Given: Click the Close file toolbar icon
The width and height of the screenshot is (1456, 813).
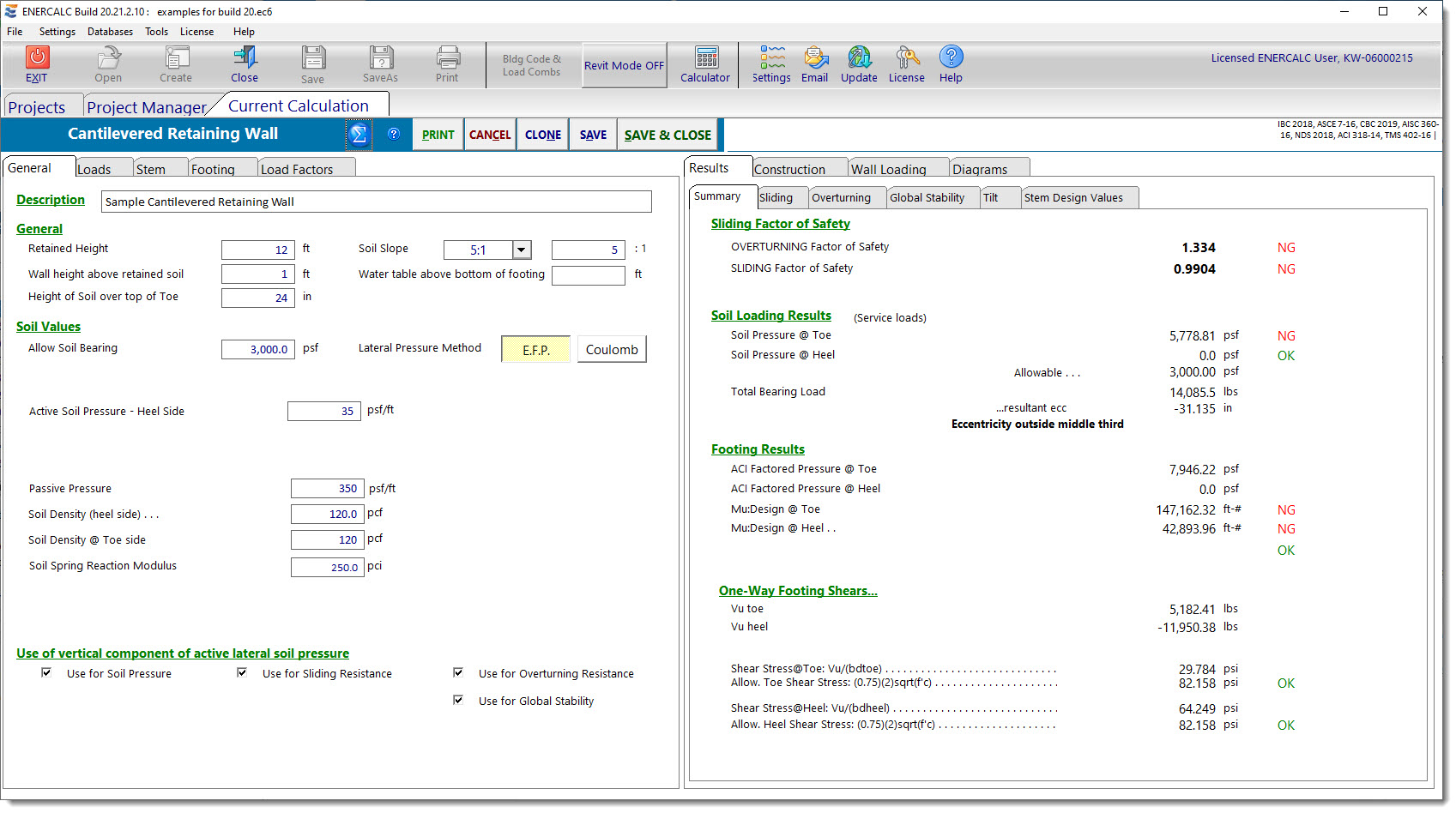Looking at the screenshot, I should pyautogui.click(x=245, y=57).
